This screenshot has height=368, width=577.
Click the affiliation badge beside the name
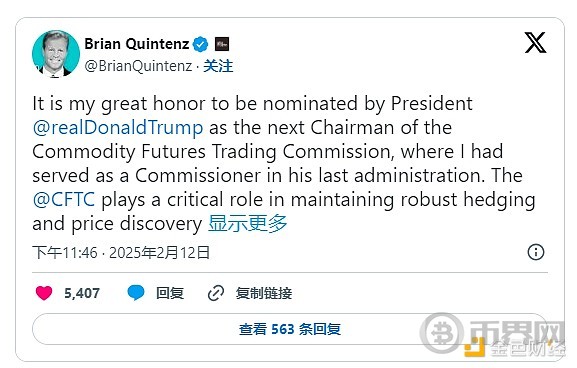(x=222, y=44)
